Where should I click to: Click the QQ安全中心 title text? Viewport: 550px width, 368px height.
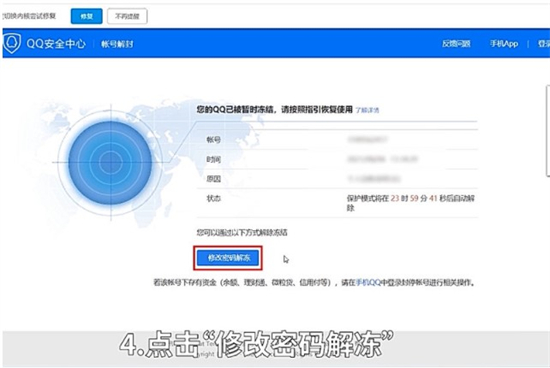click(x=56, y=44)
